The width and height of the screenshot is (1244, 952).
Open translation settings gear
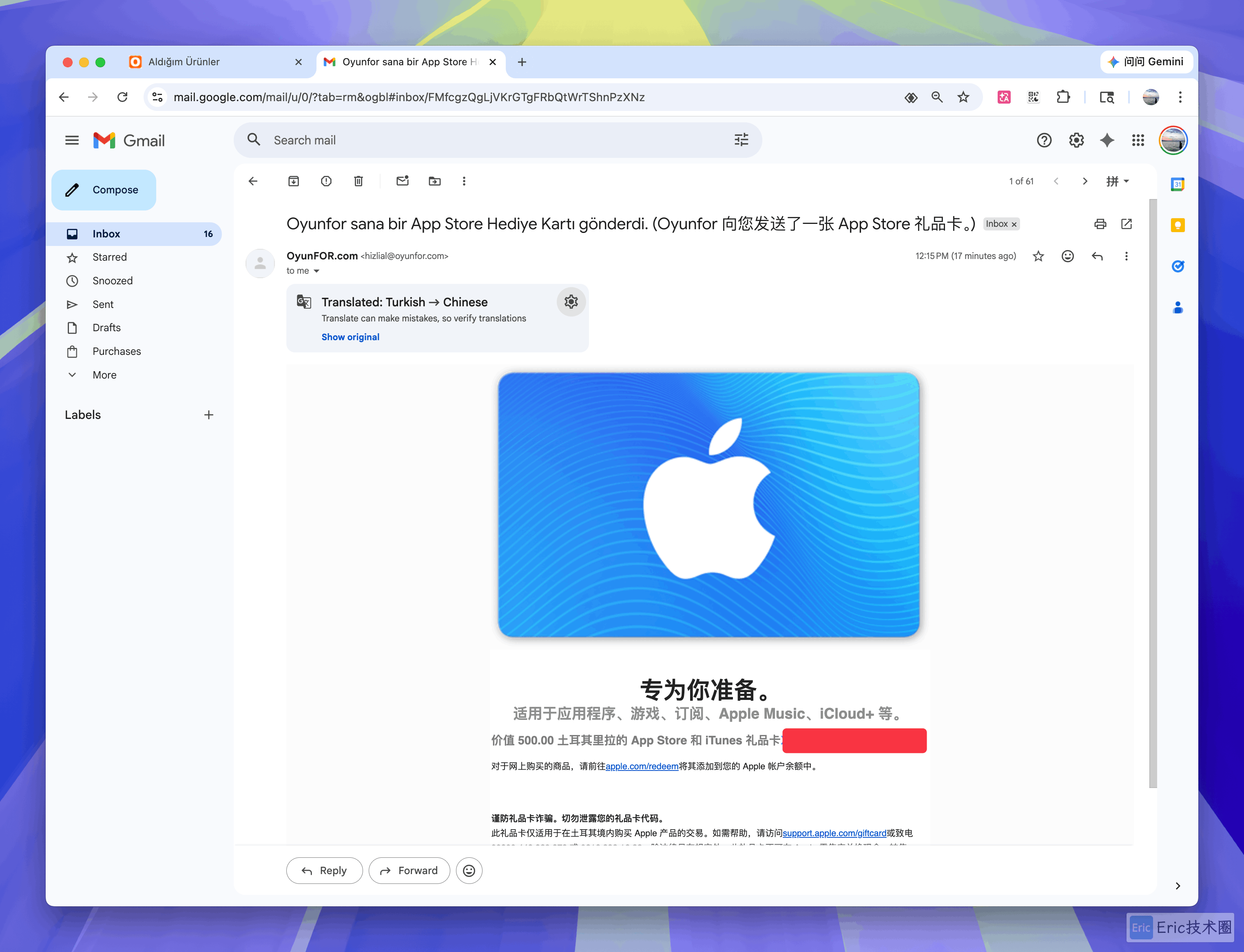[571, 302]
